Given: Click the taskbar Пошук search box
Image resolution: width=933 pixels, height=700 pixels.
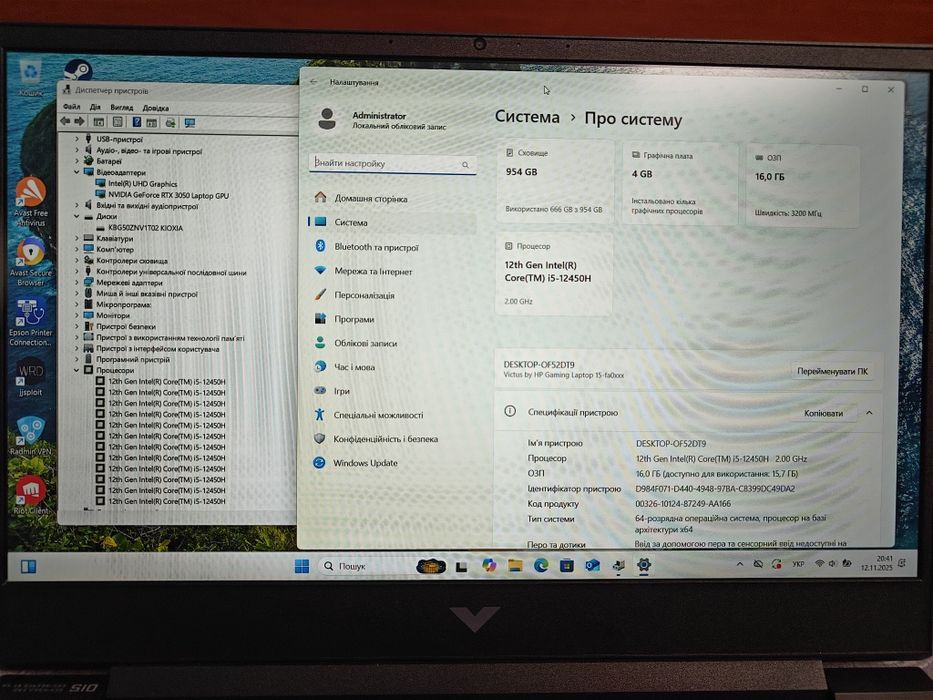Looking at the screenshot, I should (x=364, y=566).
